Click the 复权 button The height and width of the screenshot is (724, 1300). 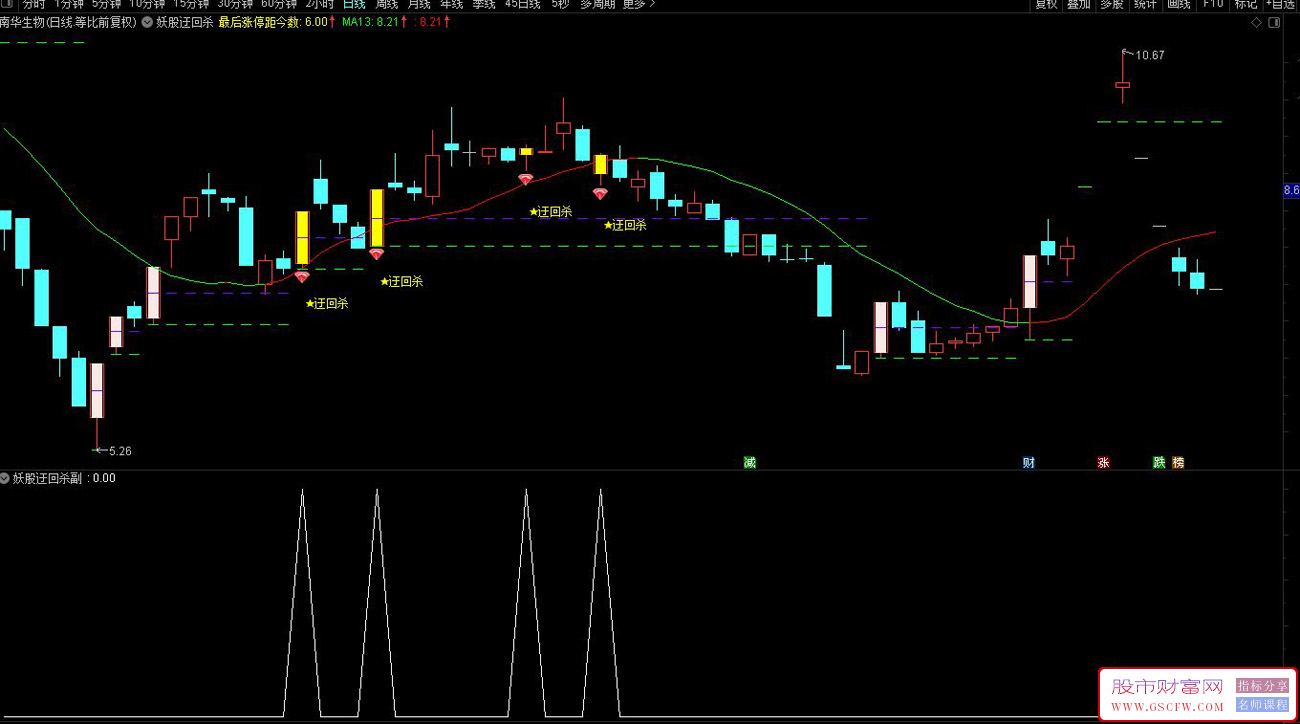1047,4
